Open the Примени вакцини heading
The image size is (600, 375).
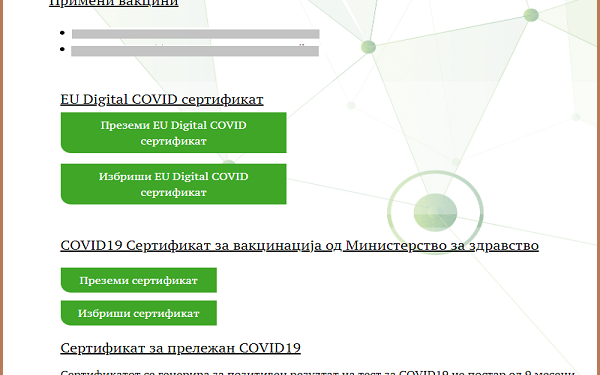(114, 3)
